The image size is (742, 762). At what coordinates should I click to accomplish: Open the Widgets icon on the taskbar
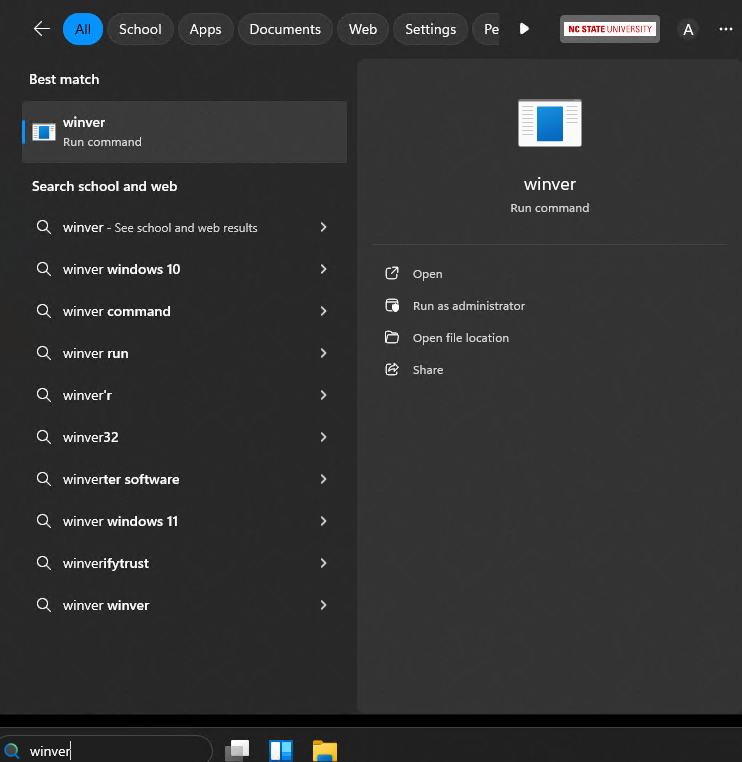click(x=281, y=750)
